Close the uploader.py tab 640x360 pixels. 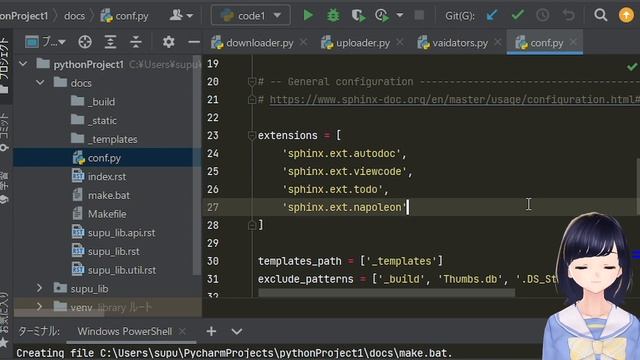point(400,42)
